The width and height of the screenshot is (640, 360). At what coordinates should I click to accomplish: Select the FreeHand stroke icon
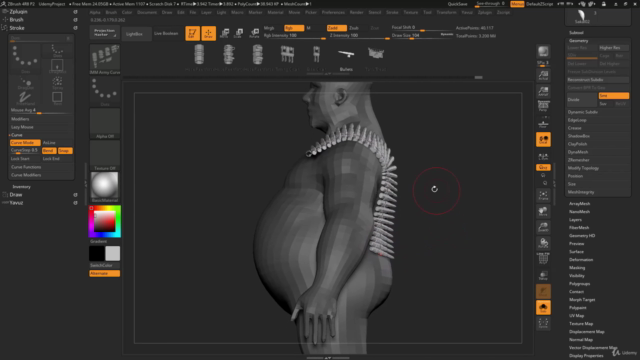coord(25,98)
